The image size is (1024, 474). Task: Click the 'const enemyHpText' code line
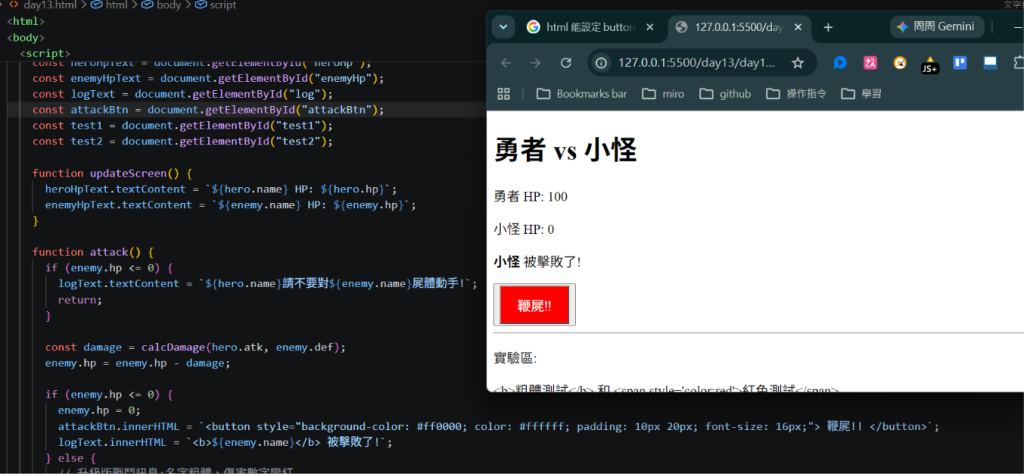coord(208,78)
